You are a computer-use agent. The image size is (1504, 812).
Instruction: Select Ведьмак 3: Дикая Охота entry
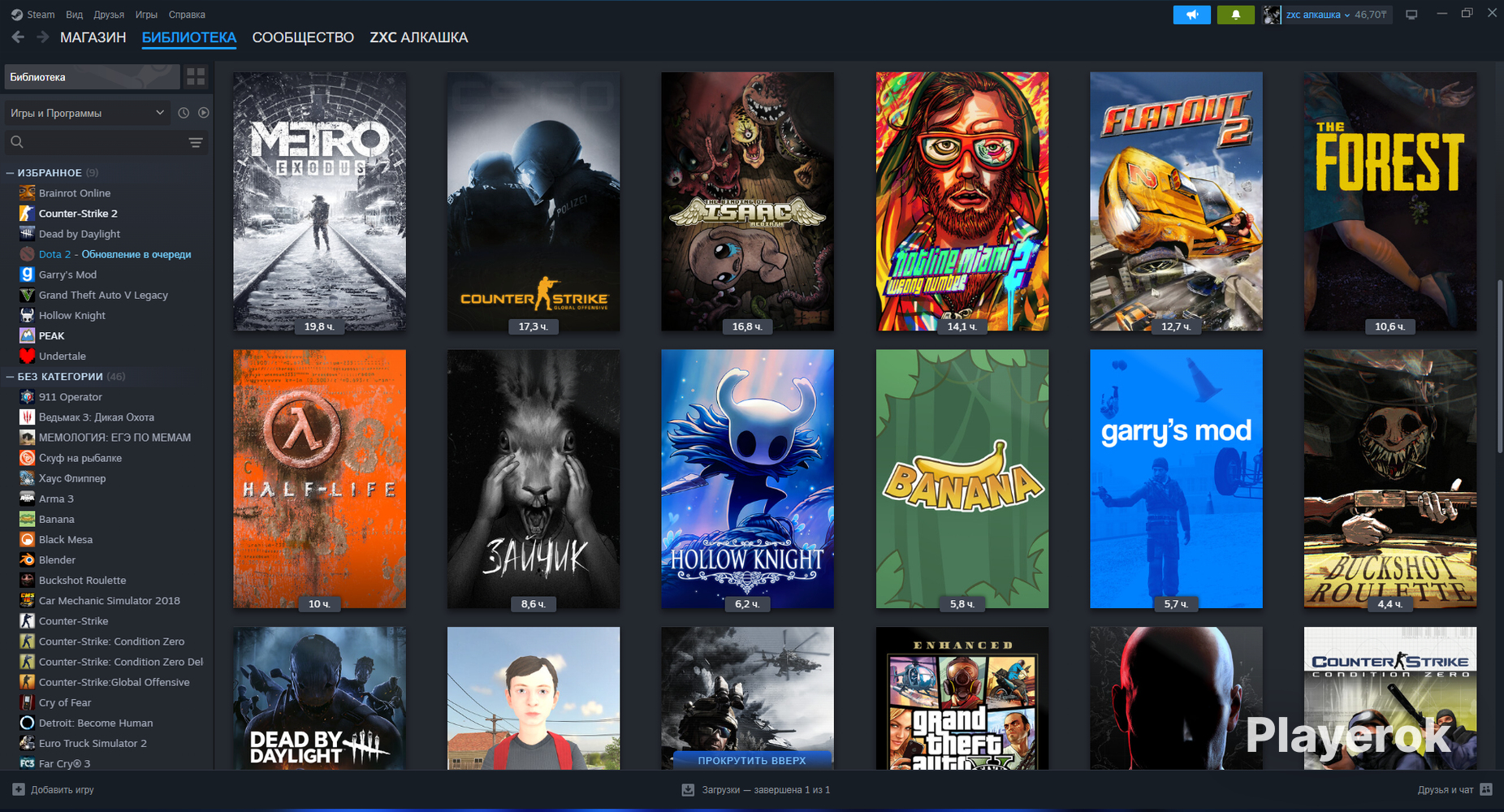[97, 417]
